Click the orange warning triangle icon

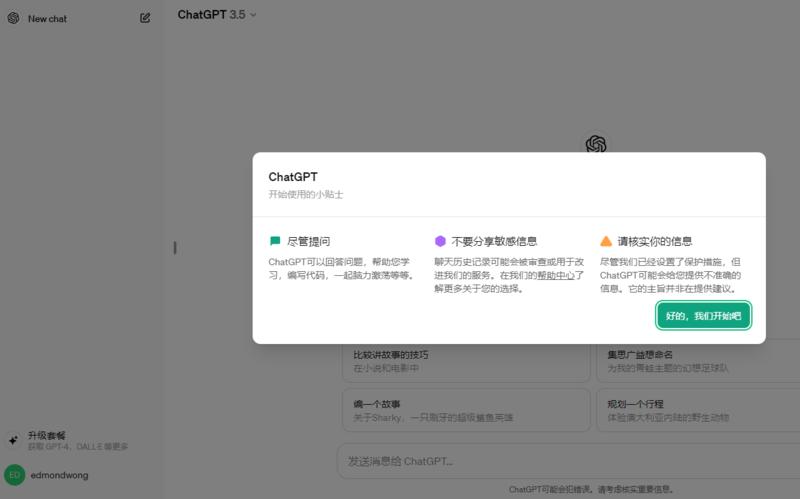coord(606,241)
